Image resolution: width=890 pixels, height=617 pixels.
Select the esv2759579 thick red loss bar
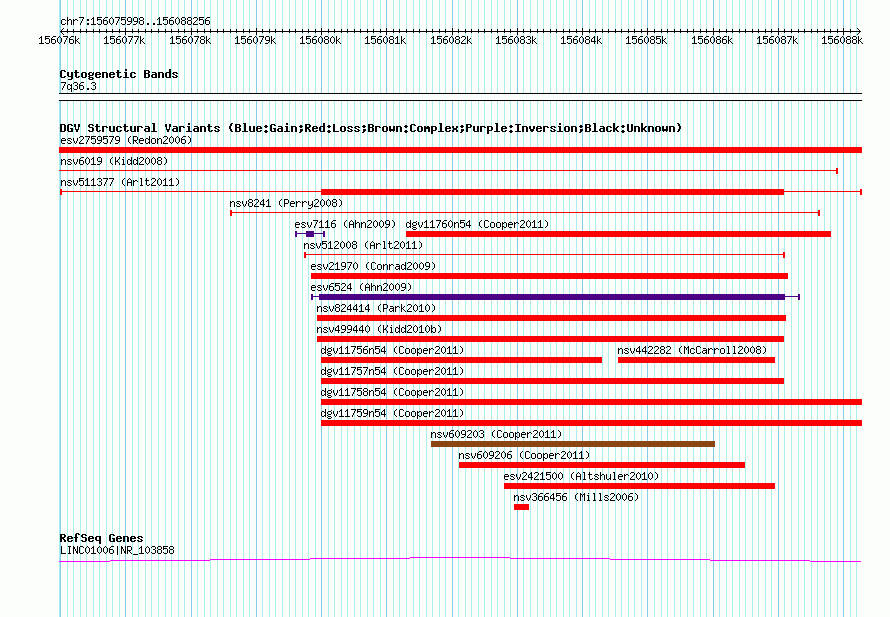[x=460, y=150]
